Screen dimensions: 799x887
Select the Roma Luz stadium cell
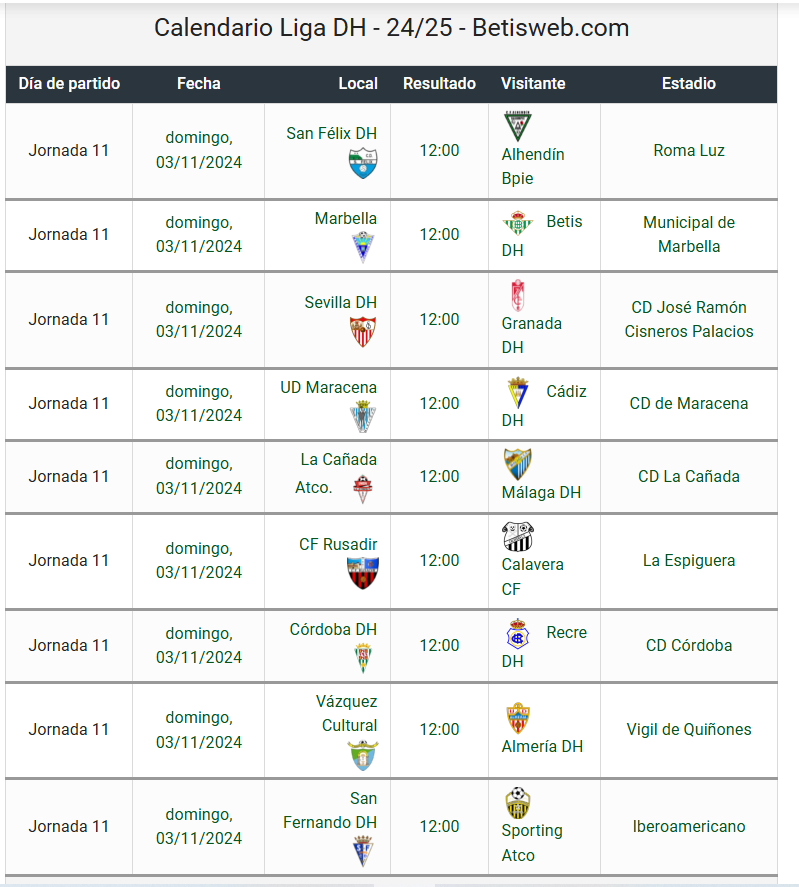[x=689, y=150]
